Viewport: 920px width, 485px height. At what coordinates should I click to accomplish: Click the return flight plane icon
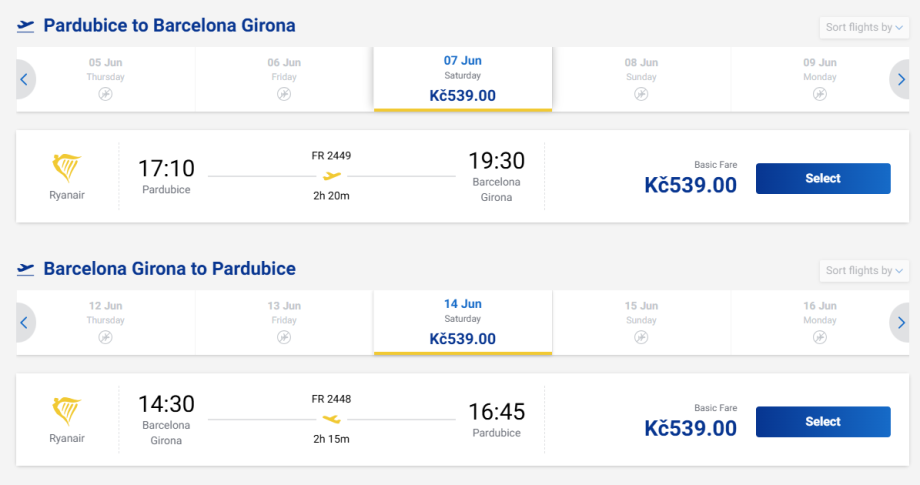pyautogui.click(x=26, y=269)
